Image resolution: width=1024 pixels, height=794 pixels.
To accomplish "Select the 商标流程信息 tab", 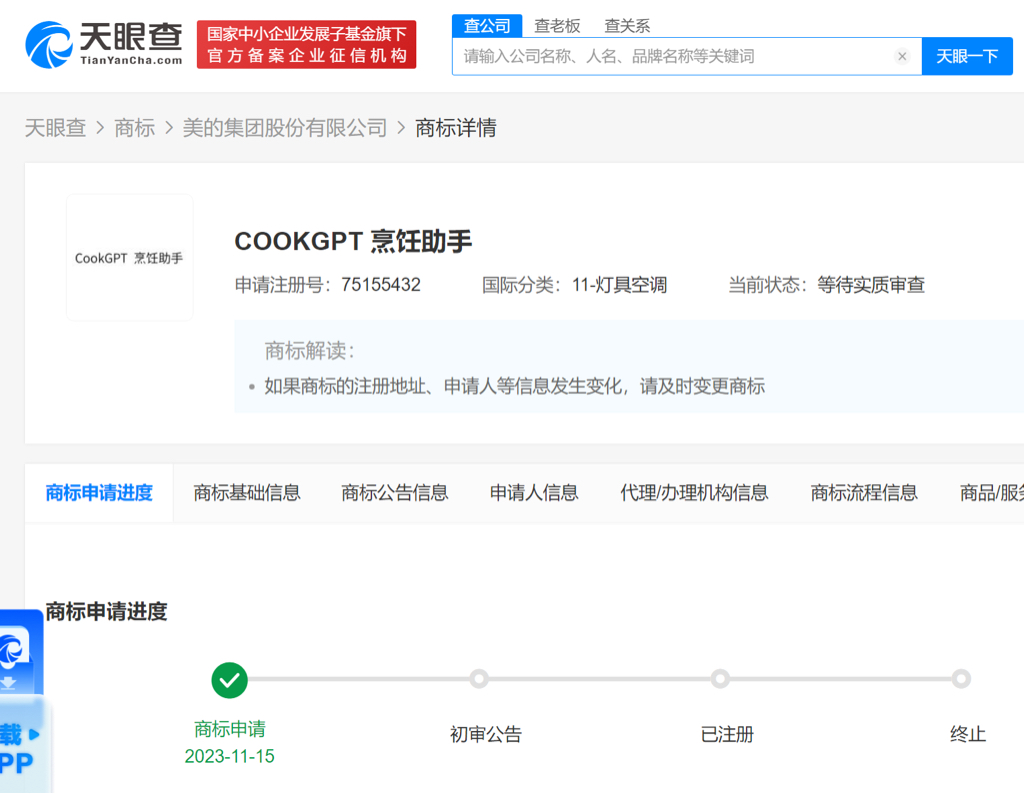I will click(863, 493).
